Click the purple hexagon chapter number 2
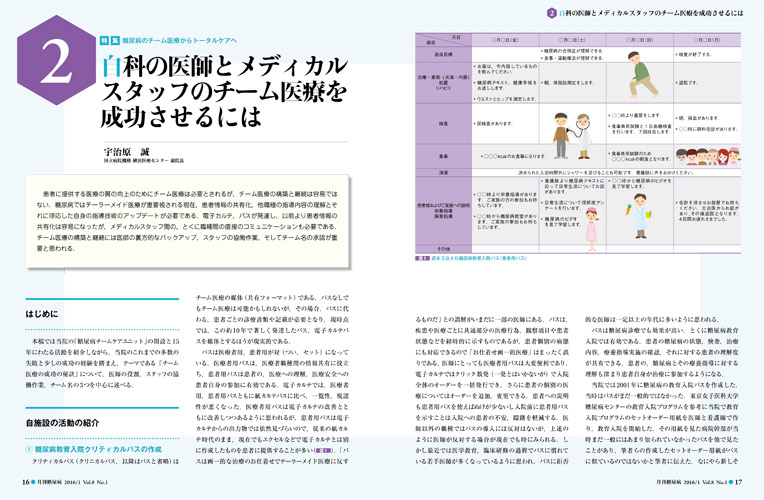 tap(56, 60)
